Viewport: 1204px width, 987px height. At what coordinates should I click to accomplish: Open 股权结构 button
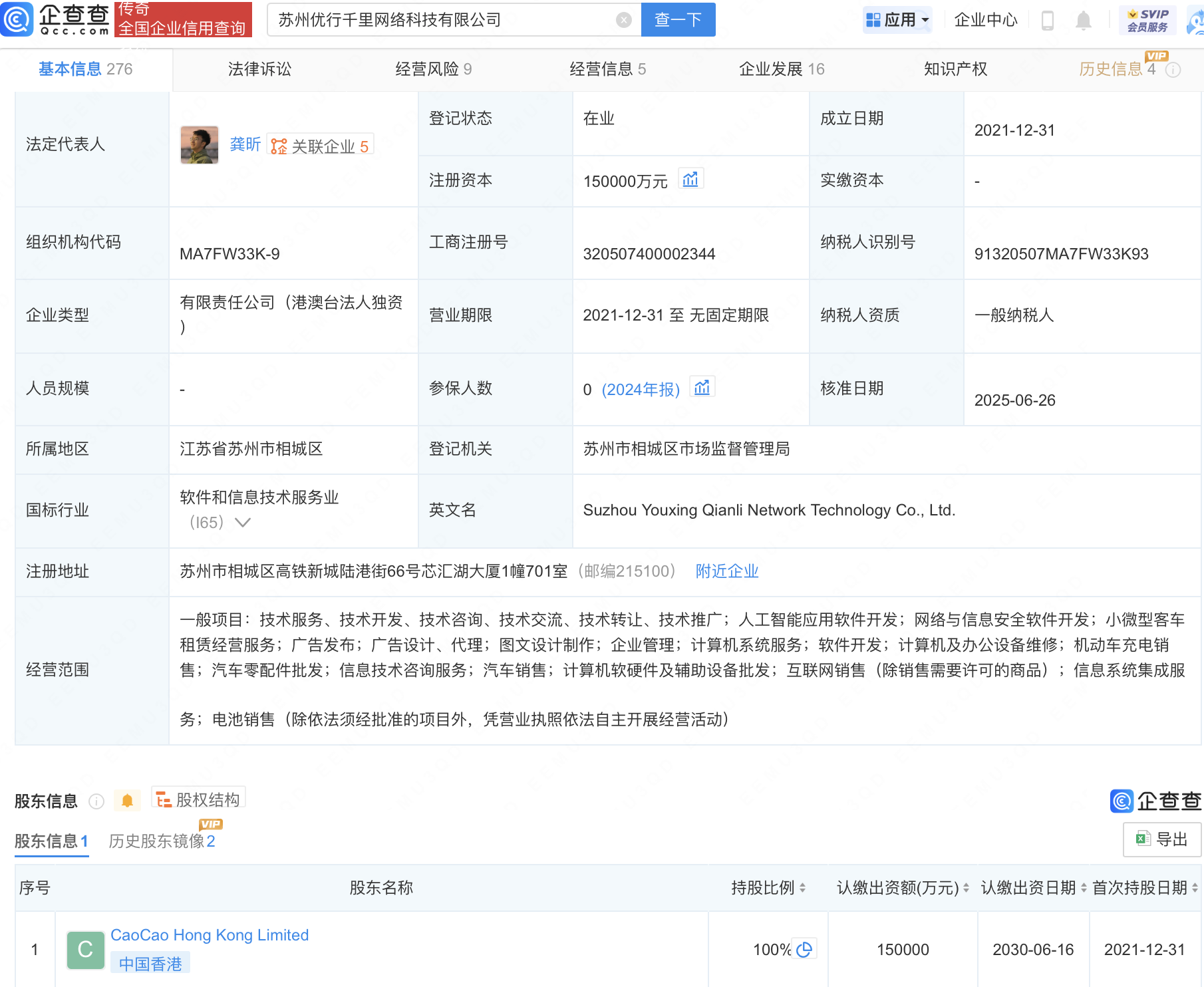(x=199, y=799)
